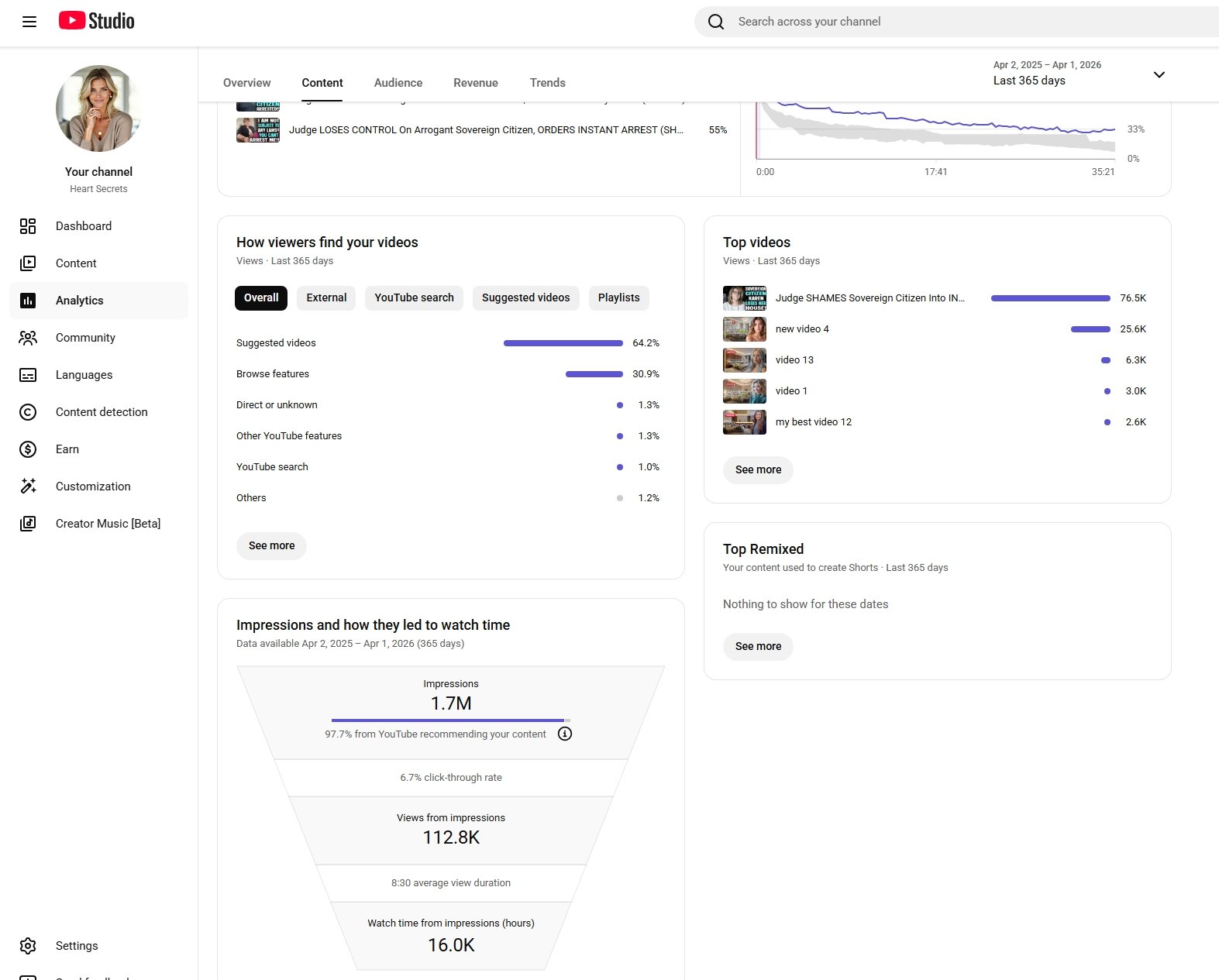Open the Earn monetization page
Image resolution: width=1219 pixels, height=980 pixels.
(67, 449)
